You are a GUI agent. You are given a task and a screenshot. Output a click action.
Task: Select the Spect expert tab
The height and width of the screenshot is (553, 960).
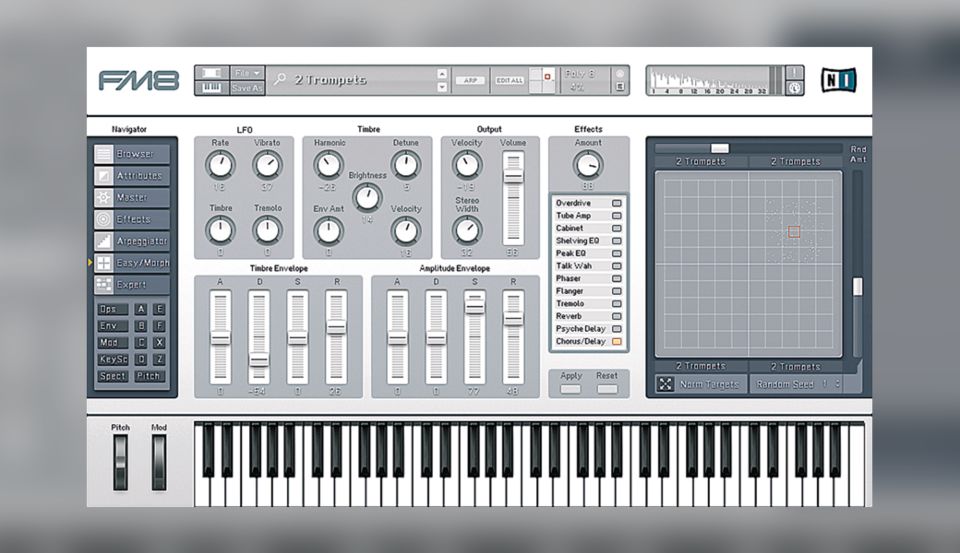(x=112, y=376)
